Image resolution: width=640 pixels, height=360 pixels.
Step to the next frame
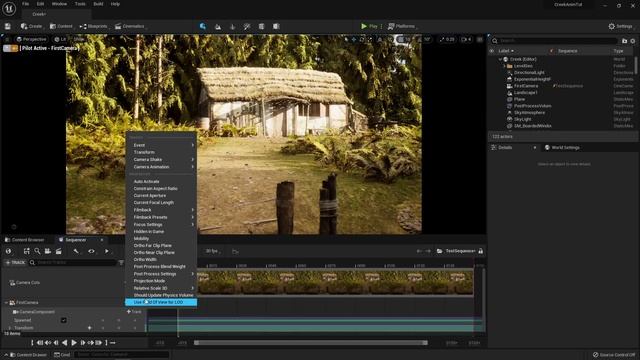[x=83, y=343]
